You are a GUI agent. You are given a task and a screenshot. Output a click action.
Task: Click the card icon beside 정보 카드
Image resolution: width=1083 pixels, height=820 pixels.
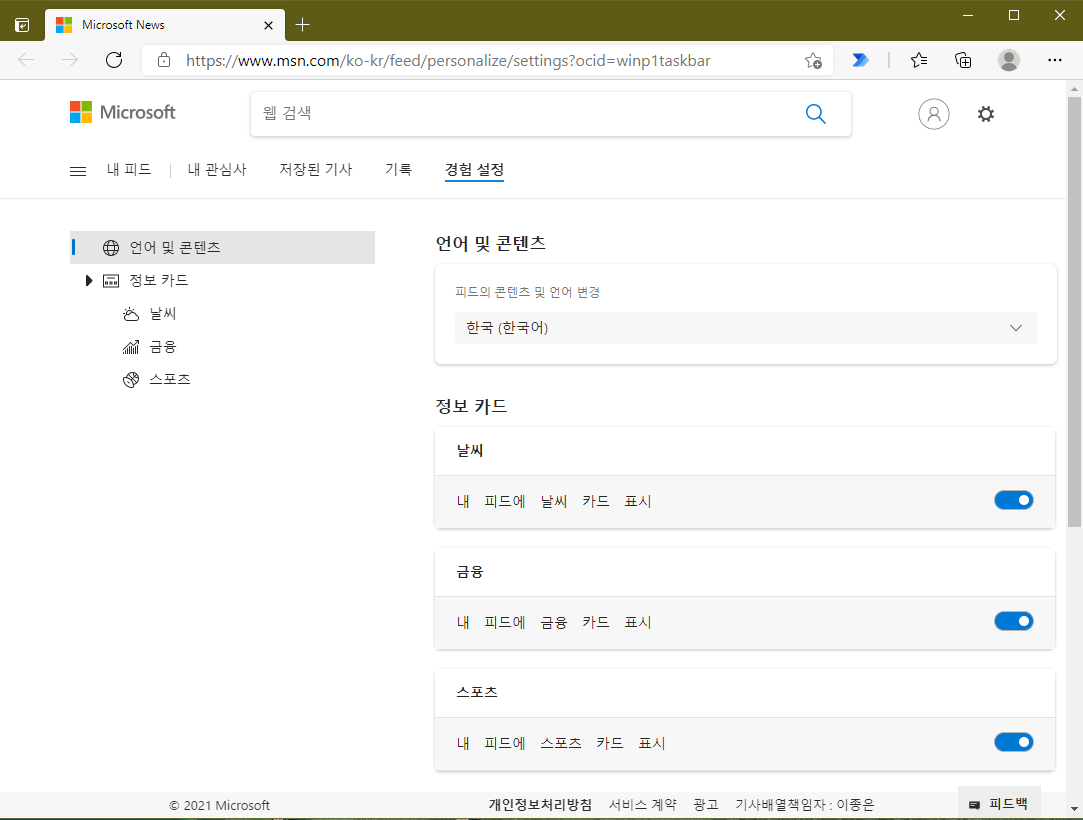point(111,280)
